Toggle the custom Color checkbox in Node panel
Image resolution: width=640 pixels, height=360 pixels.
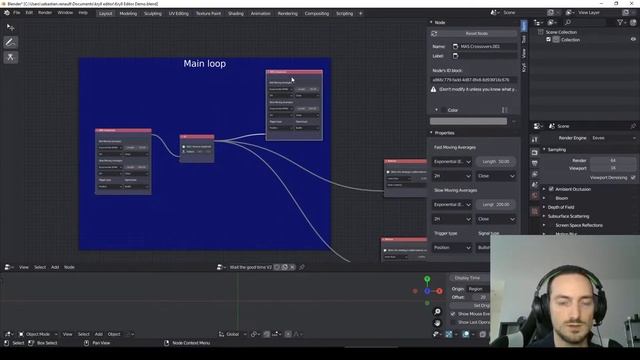pyautogui.click(x=444, y=110)
